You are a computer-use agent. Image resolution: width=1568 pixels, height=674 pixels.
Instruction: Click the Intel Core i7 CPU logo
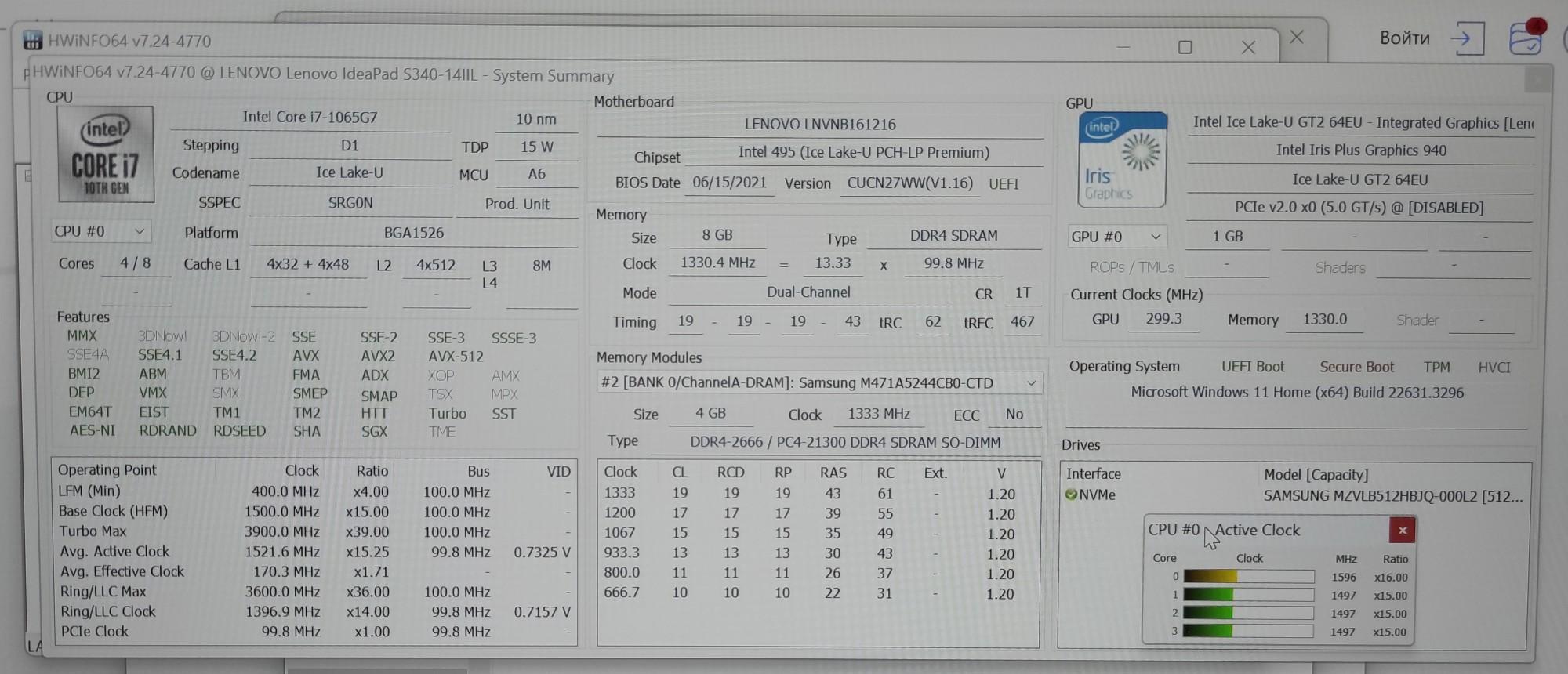[x=106, y=154]
